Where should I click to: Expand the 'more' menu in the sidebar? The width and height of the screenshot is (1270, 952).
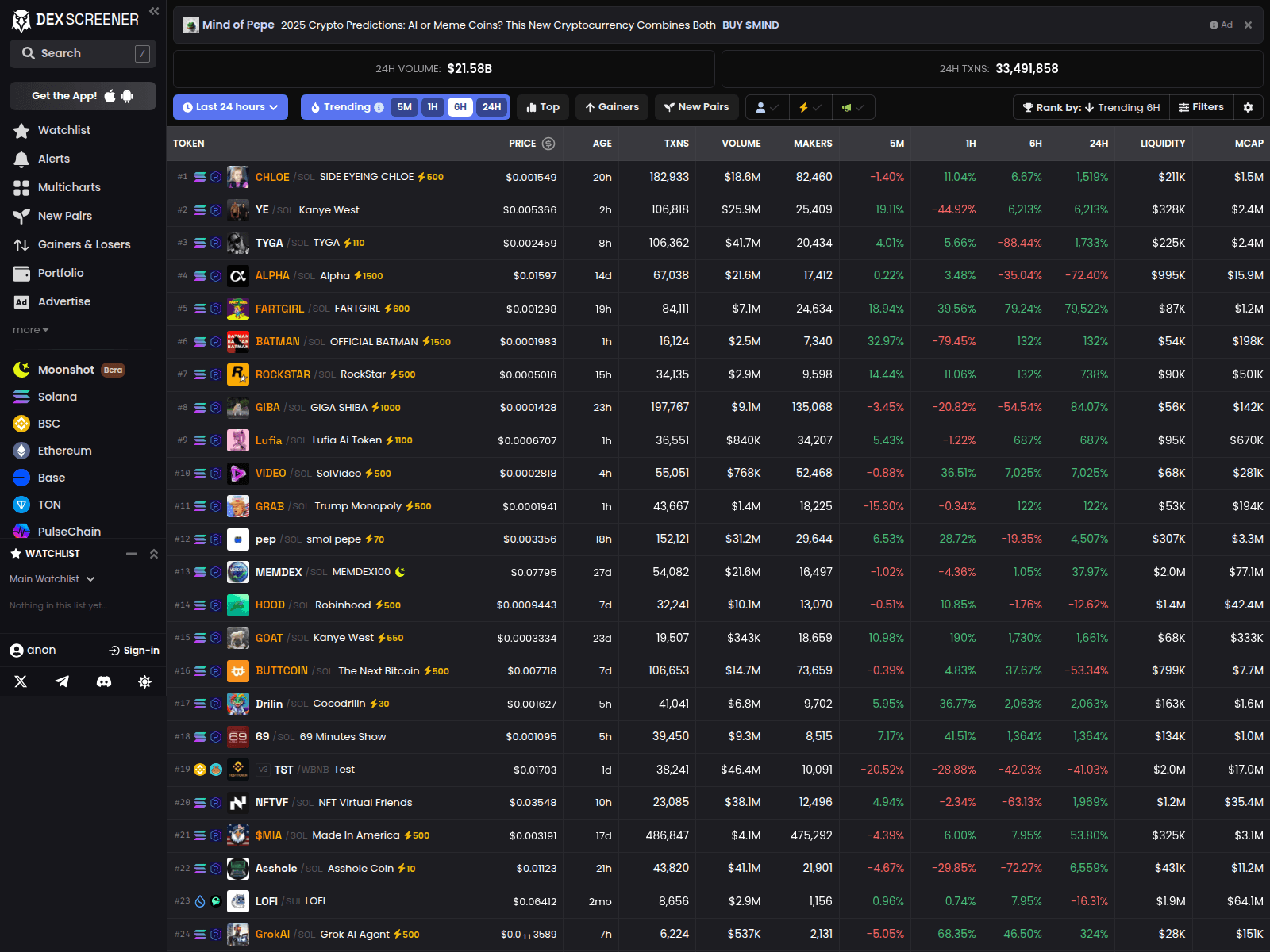click(x=29, y=329)
